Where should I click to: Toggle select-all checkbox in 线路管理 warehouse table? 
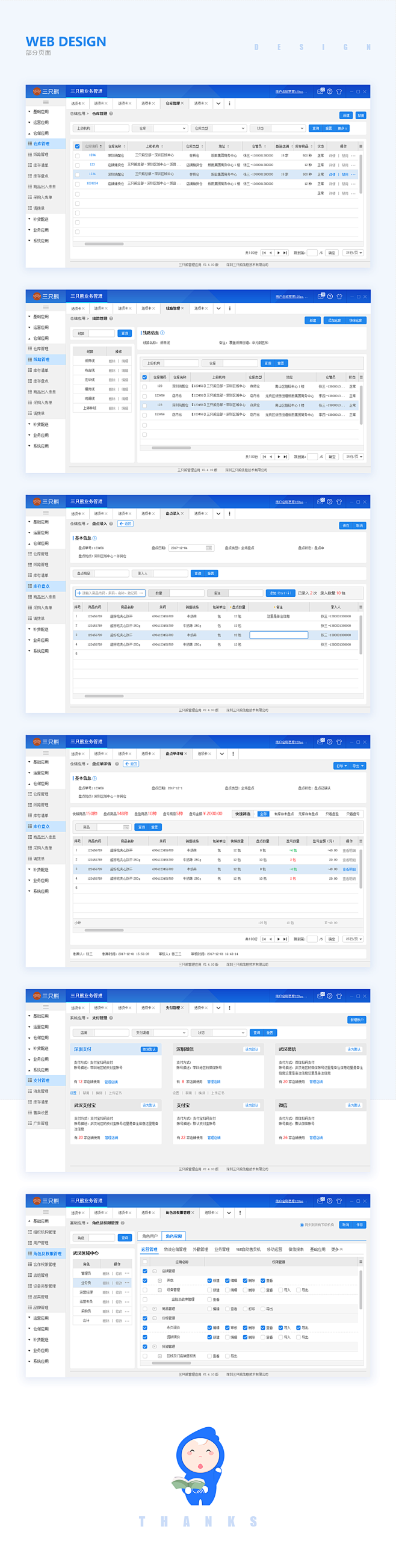pyautogui.click(x=144, y=377)
